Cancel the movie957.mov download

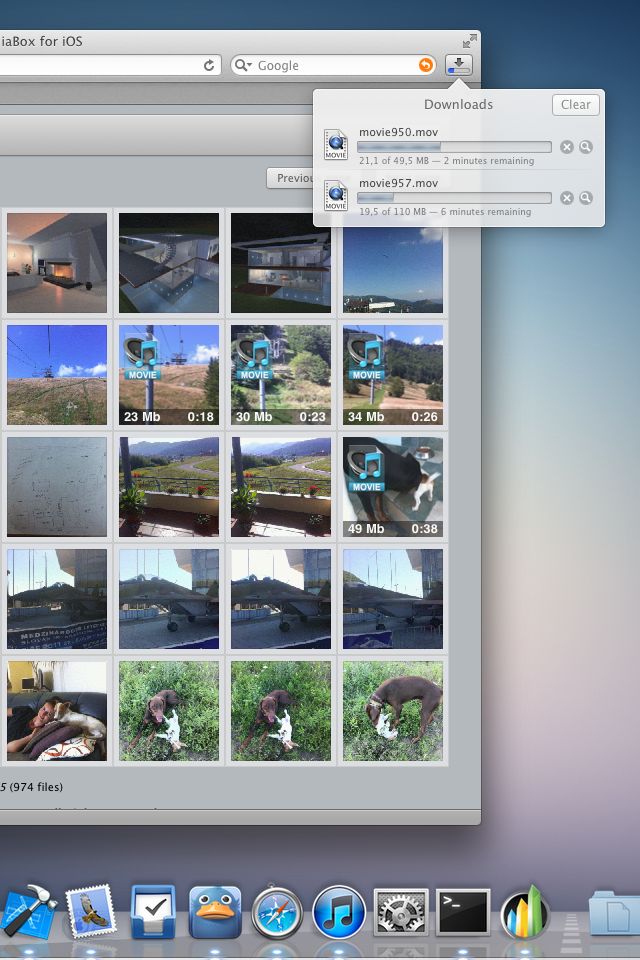point(567,198)
